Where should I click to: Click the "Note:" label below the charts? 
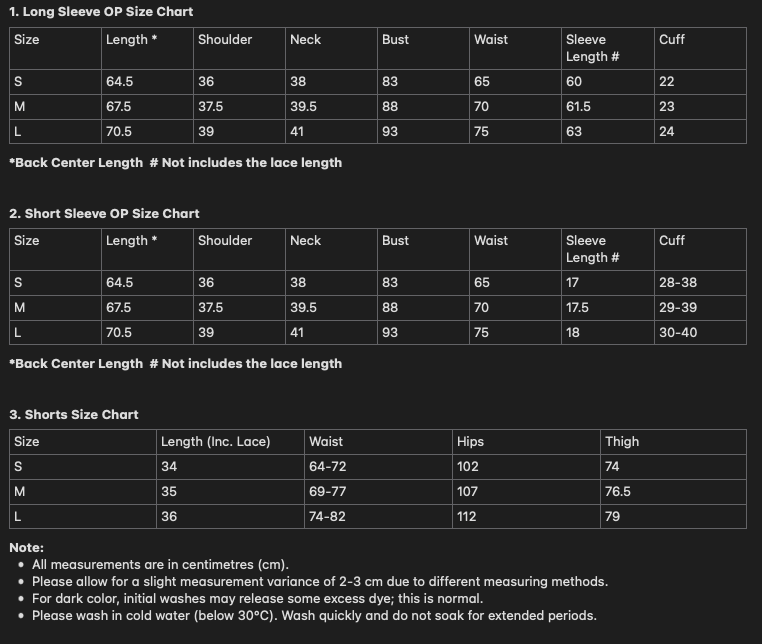click(x=27, y=547)
